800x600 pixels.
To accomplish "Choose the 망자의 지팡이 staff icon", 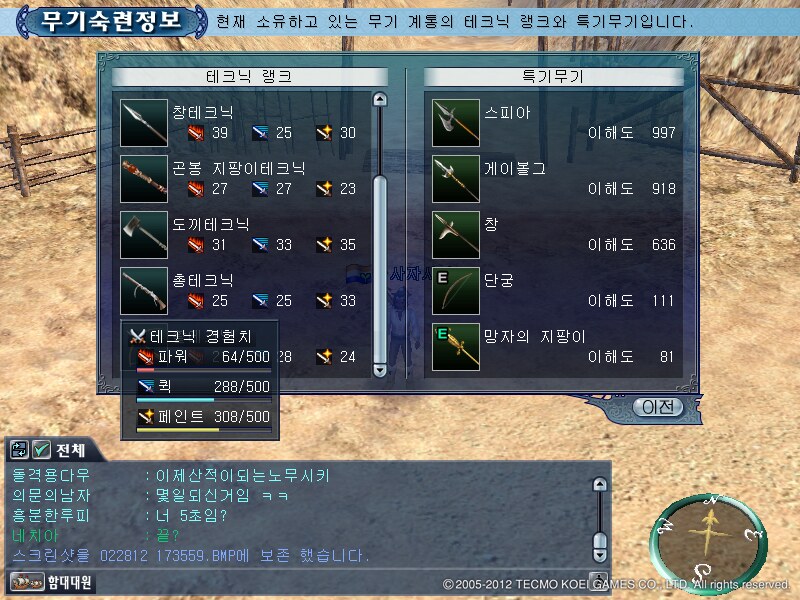I will (x=456, y=347).
